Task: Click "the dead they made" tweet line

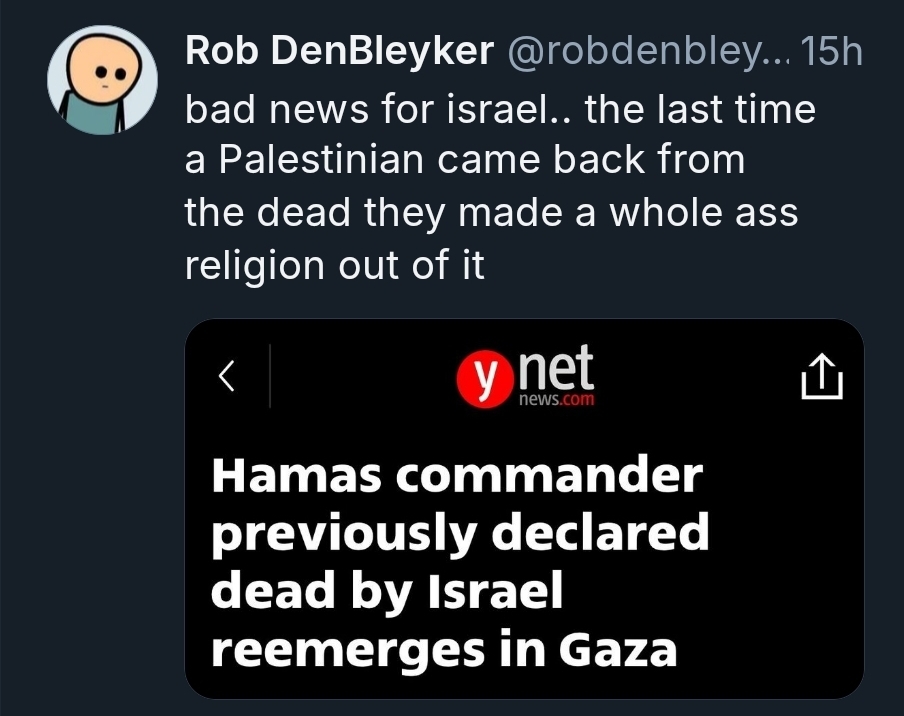Action: point(490,213)
